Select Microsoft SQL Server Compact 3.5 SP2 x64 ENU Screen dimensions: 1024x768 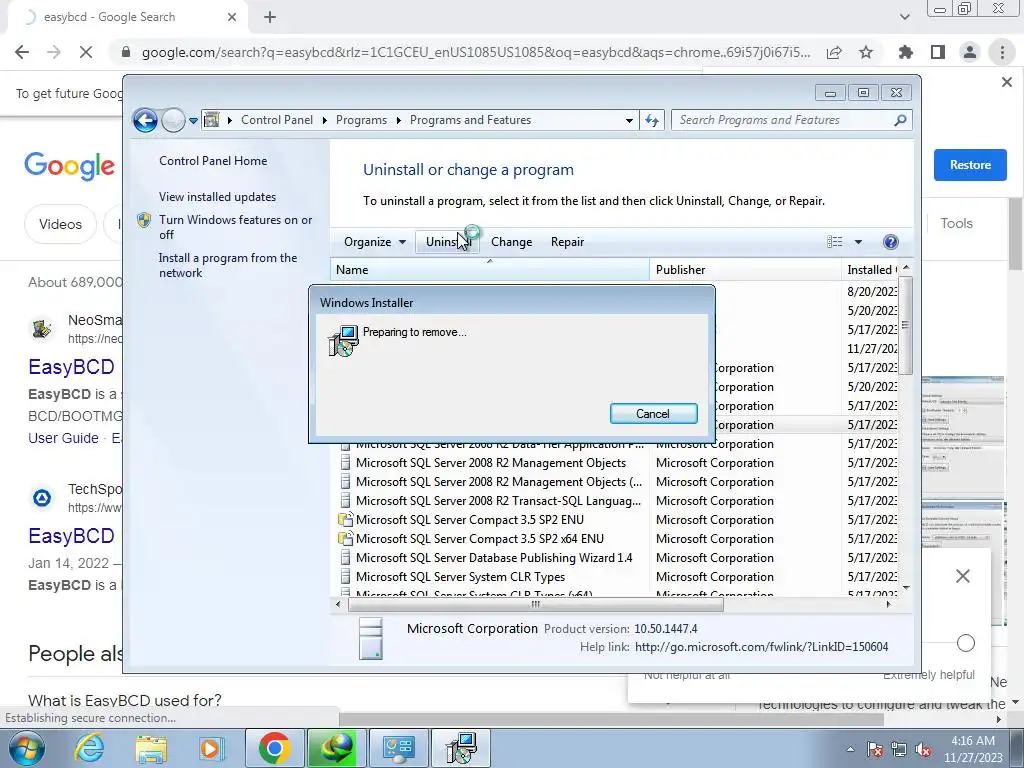tap(479, 539)
